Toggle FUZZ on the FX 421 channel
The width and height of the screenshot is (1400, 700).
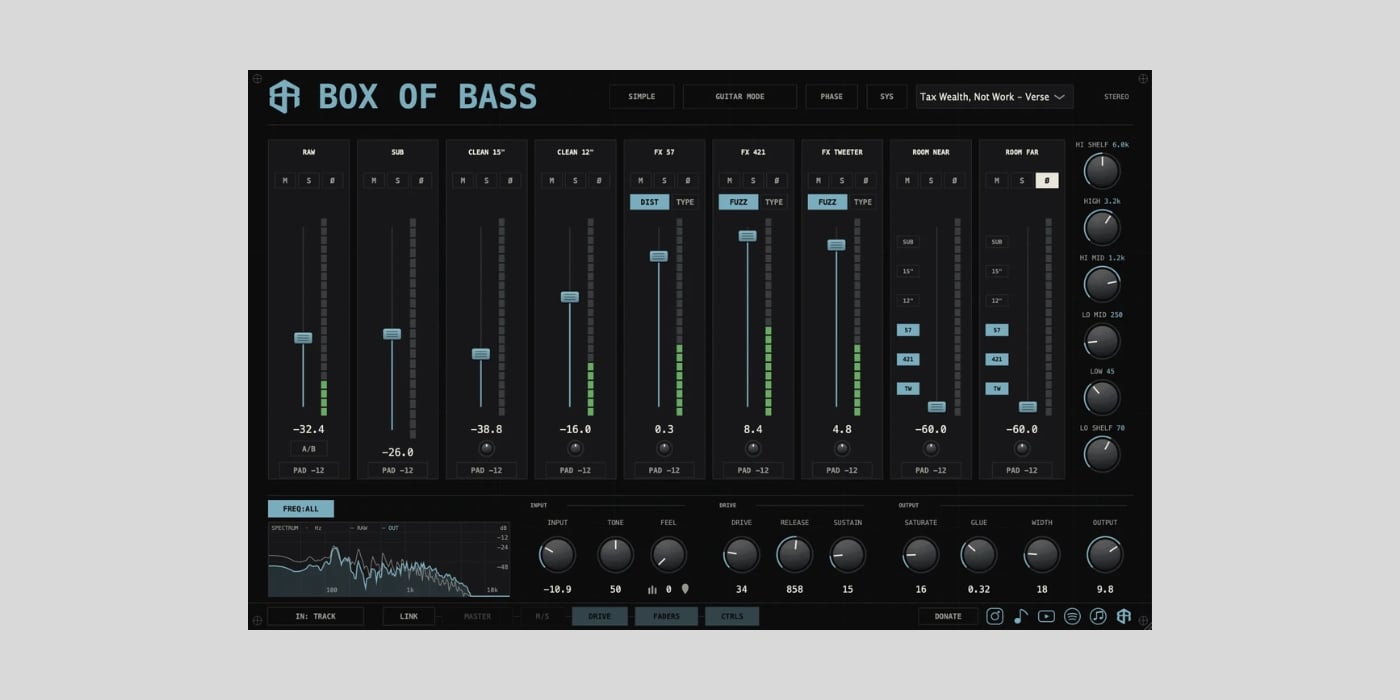(x=738, y=202)
